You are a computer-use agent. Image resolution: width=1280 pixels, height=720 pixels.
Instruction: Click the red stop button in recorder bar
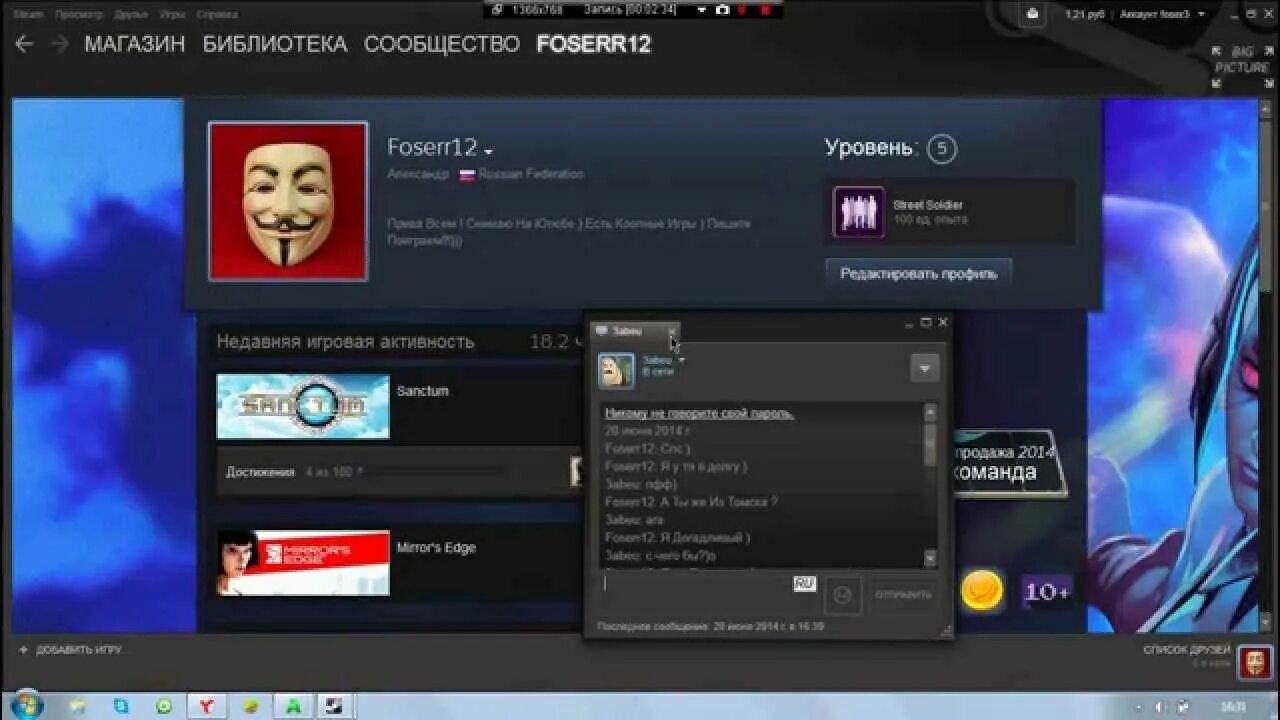point(765,9)
